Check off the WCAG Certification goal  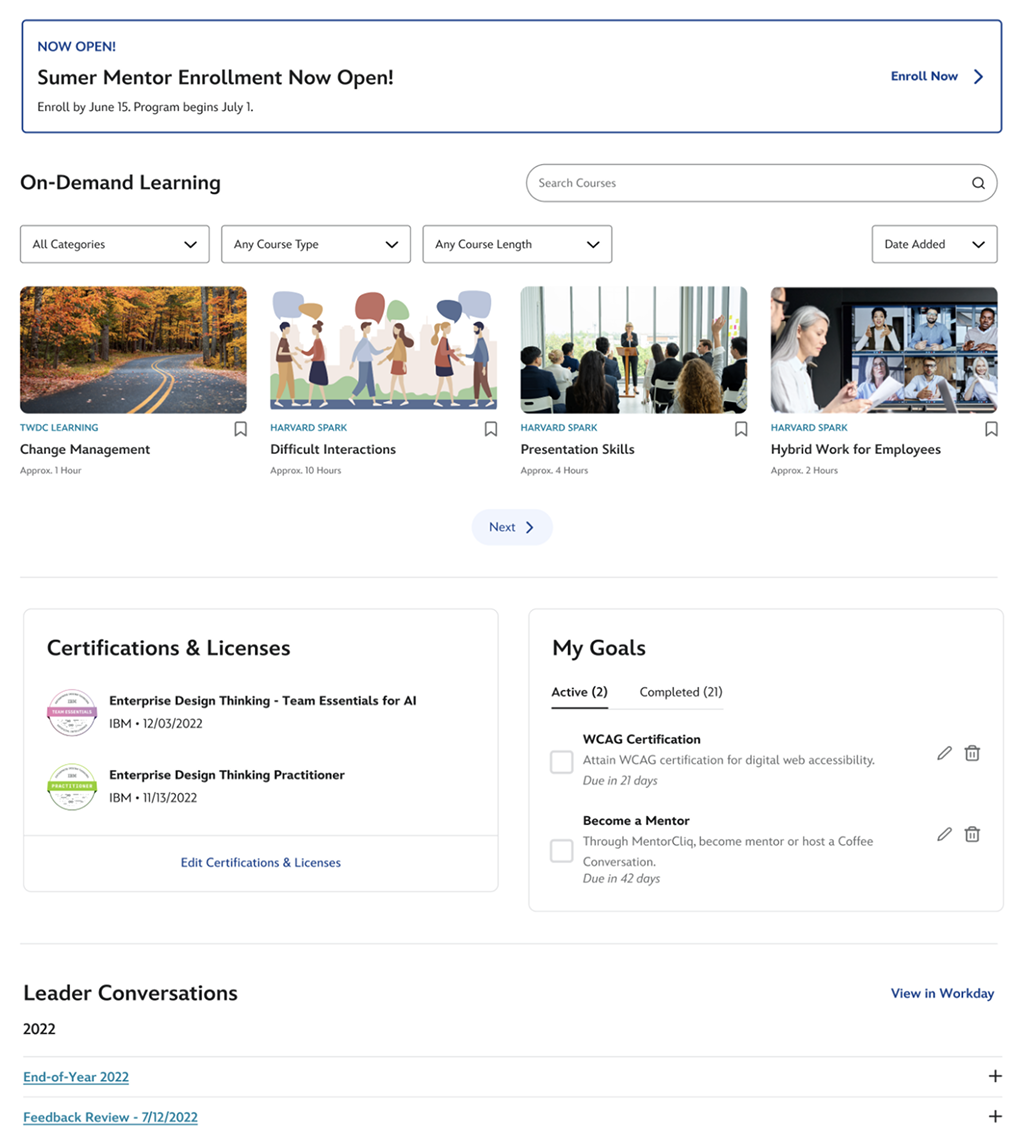coord(562,762)
